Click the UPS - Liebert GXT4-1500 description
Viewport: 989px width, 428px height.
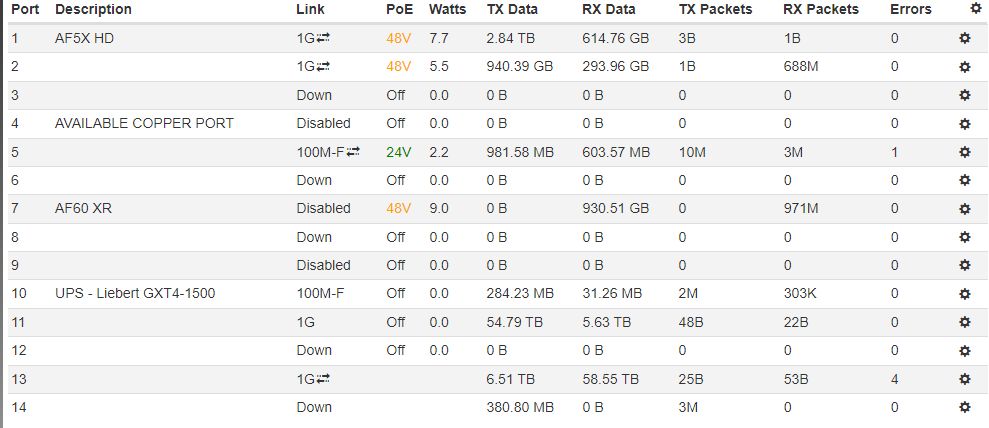click(x=135, y=293)
